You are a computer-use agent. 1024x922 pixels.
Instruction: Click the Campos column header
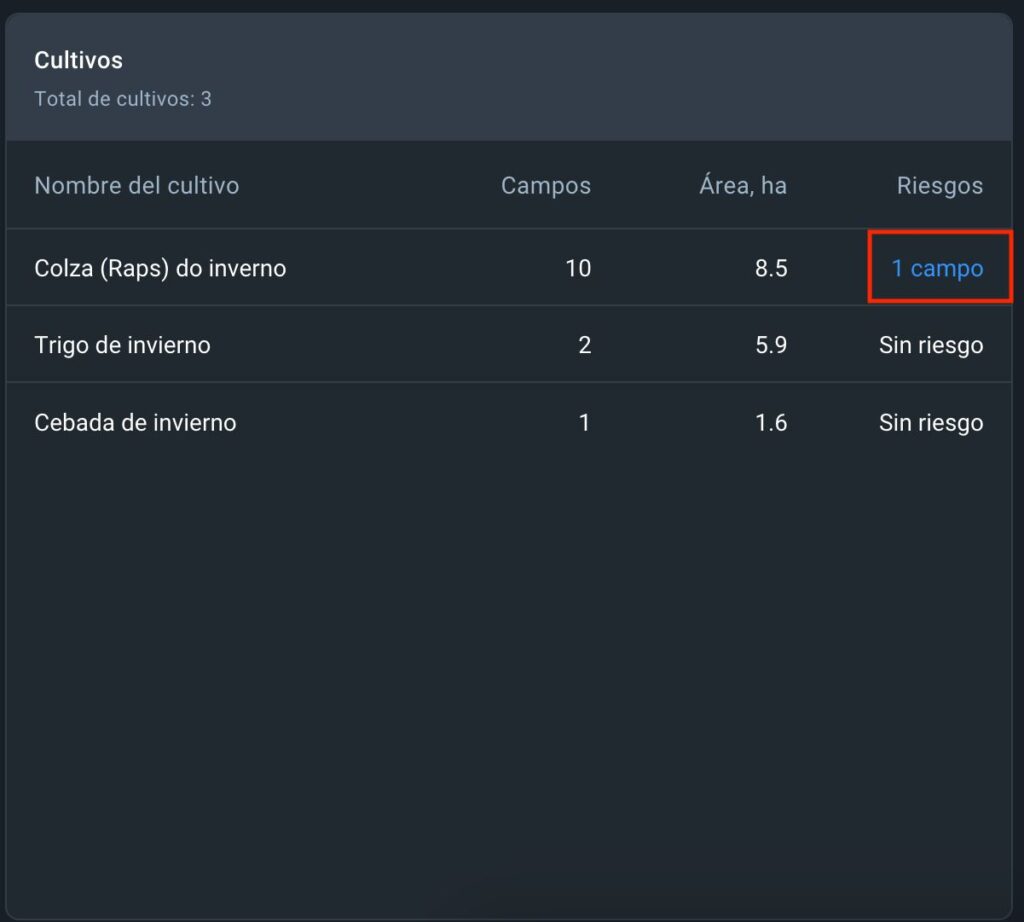(545, 185)
